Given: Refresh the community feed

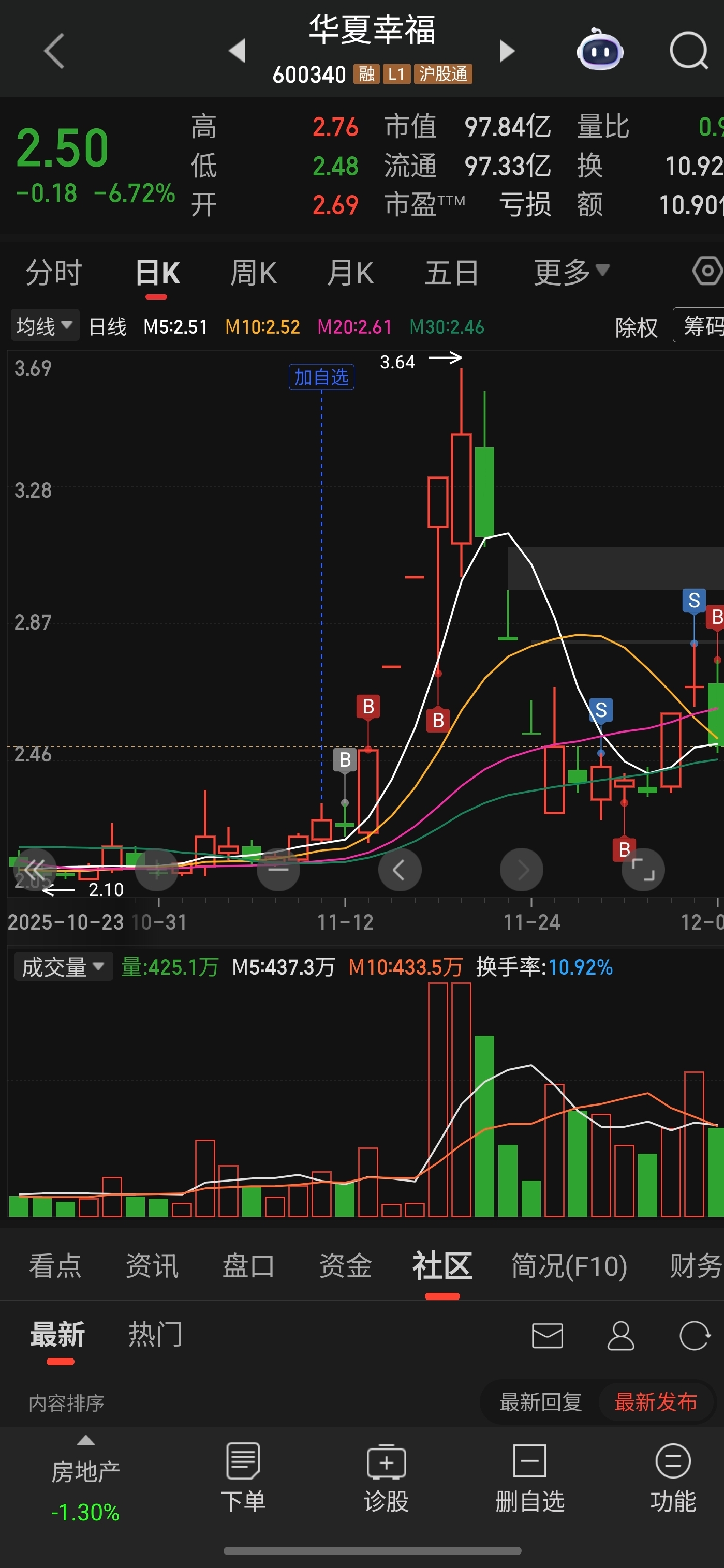Looking at the screenshot, I should [694, 1335].
